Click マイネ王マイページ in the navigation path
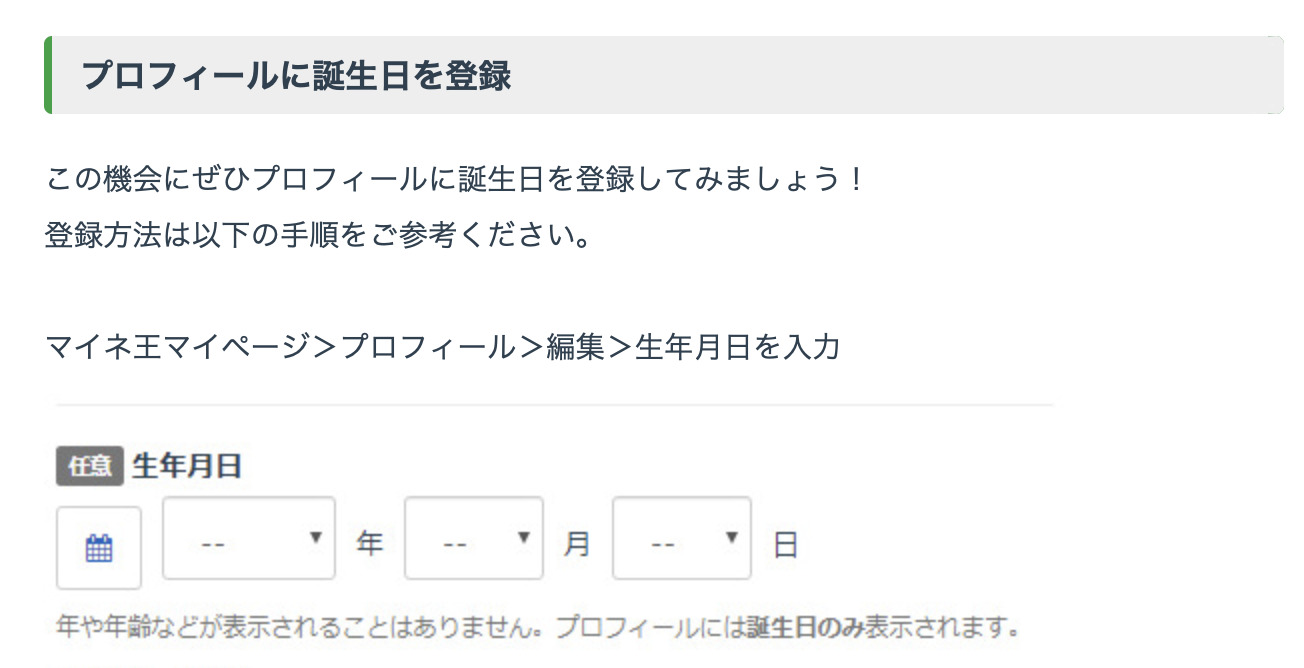Viewport: 1304px width, 668px height. (x=178, y=346)
